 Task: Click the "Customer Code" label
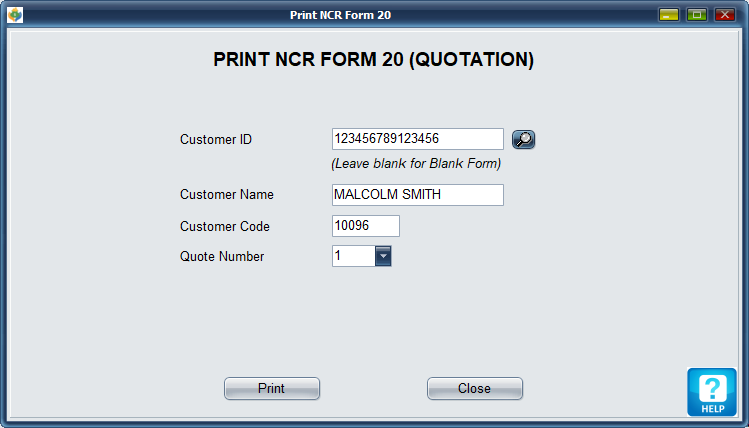pyautogui.click(x=225, y=226)
